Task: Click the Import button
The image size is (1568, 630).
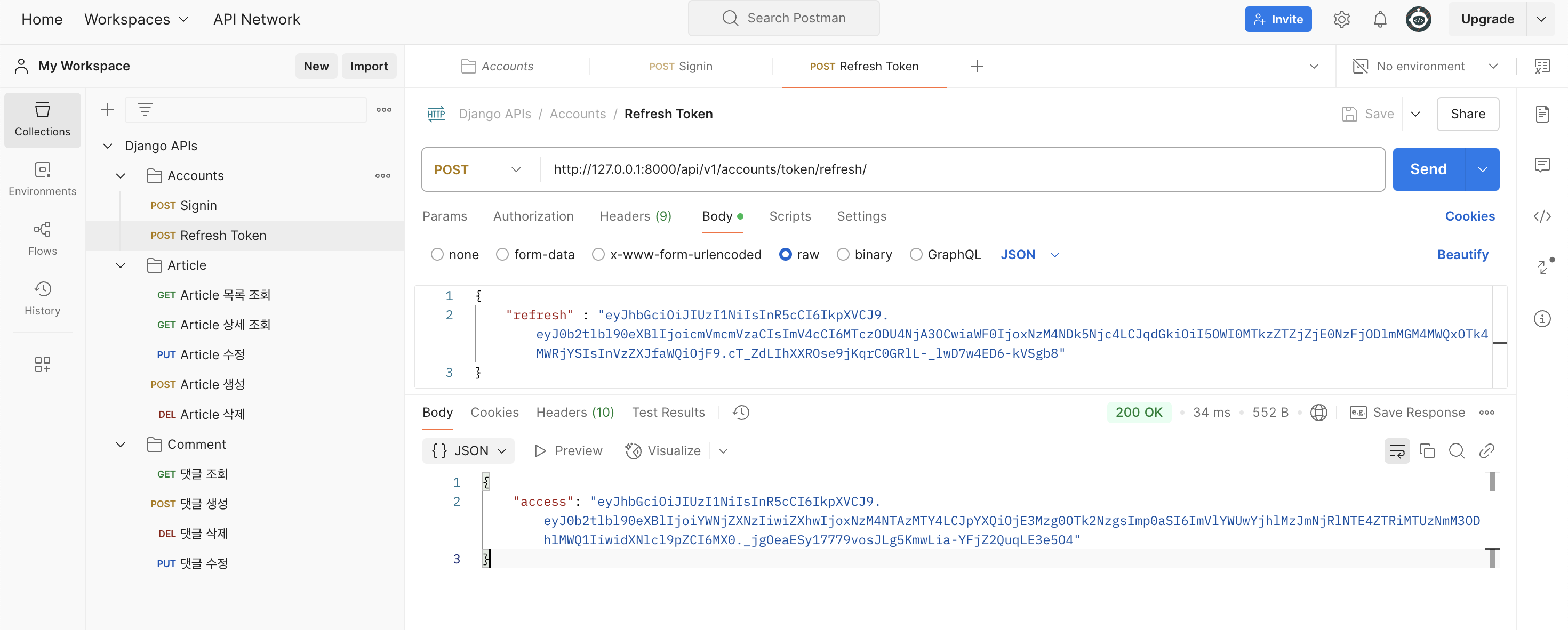Action: [369, 66]
